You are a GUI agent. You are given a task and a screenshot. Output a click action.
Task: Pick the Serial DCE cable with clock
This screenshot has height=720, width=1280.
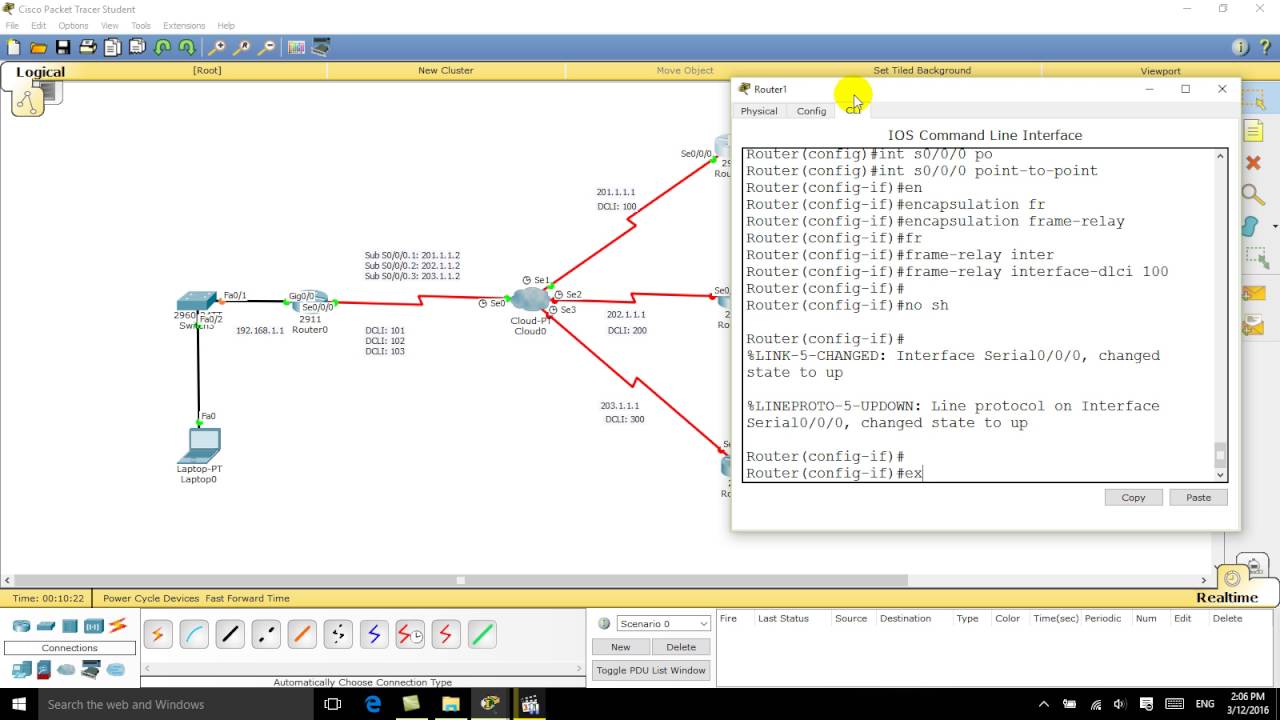coord(410,634)
